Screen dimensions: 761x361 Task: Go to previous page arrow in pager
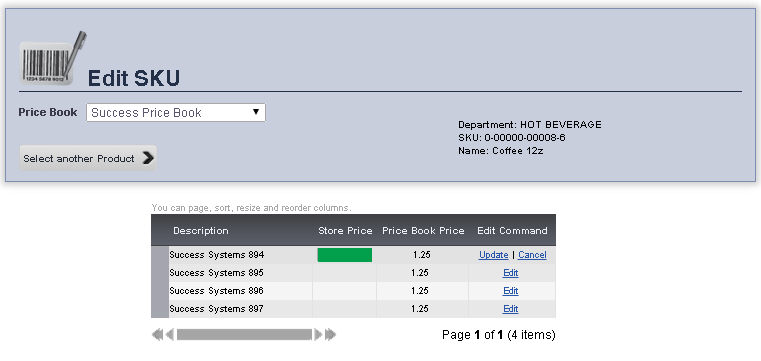tap(169, 335)
